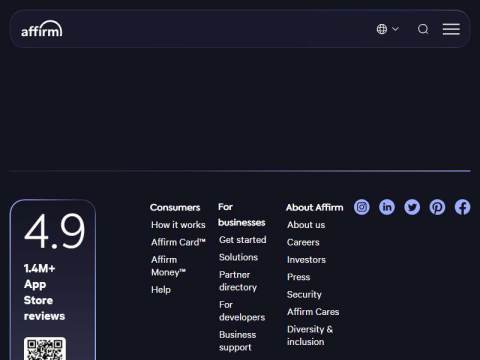Visit Affirm's Facebook page
Image resolution: width=480 pixels, height=360 pixels.
(x=462, y=207)
